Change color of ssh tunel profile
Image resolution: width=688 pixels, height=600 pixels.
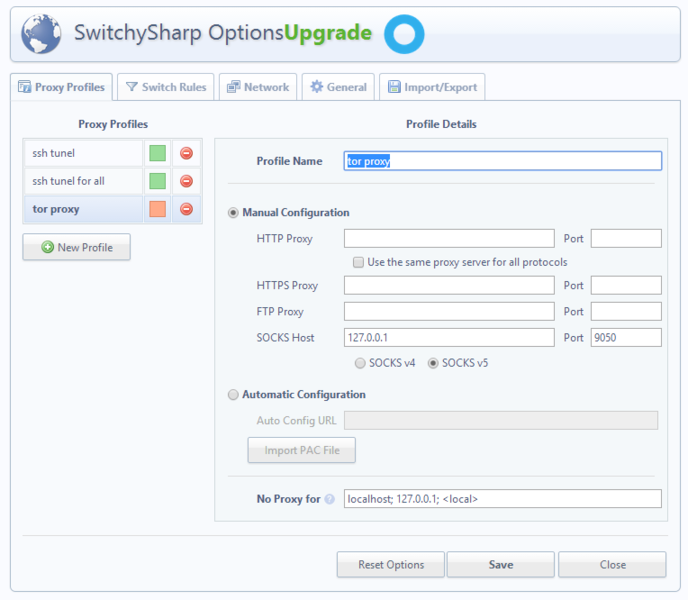tap(157, 153)
